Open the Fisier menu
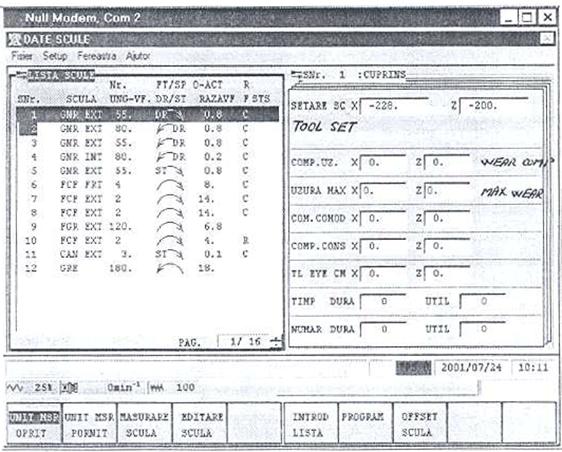This screenshot has width=562, height=452. tap(22, 56)
